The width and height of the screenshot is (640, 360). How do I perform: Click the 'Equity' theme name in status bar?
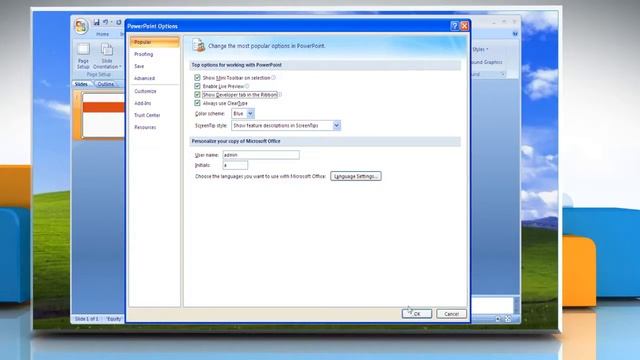click(x=114, y=319)
